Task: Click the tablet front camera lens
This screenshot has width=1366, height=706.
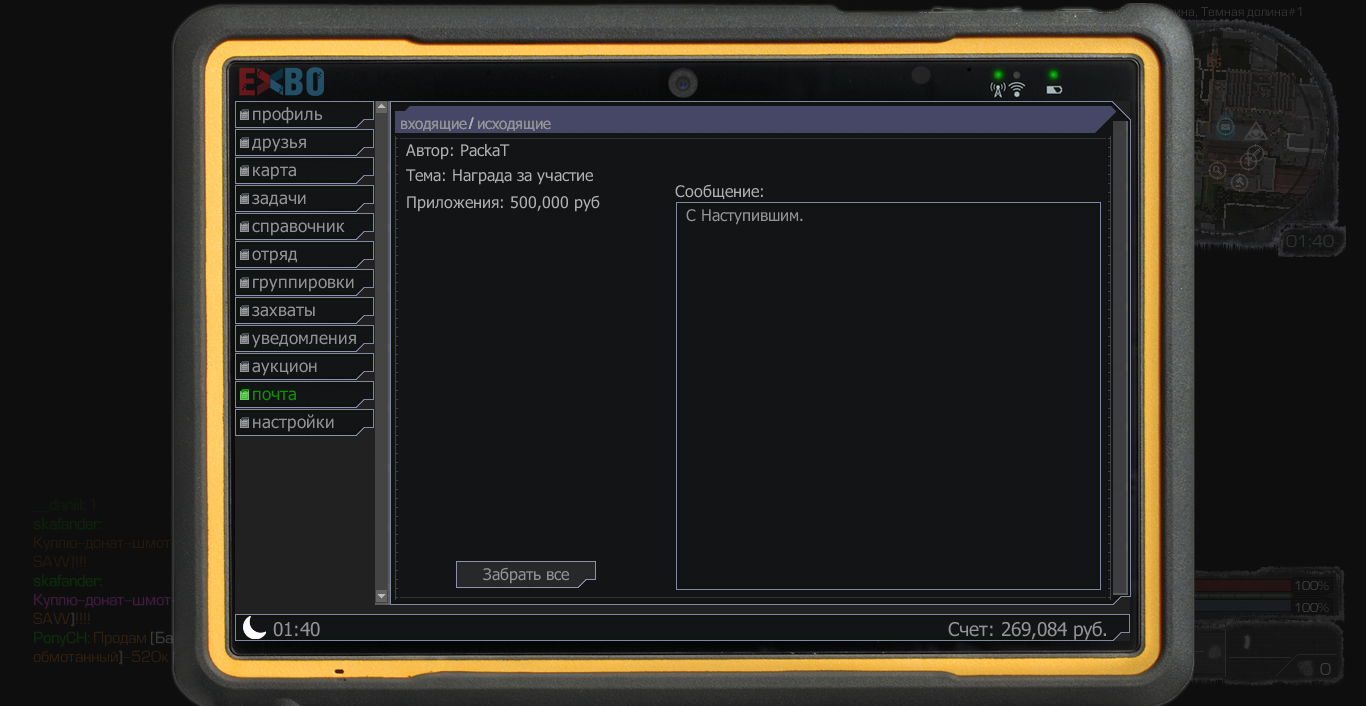Action: point(683,84)
